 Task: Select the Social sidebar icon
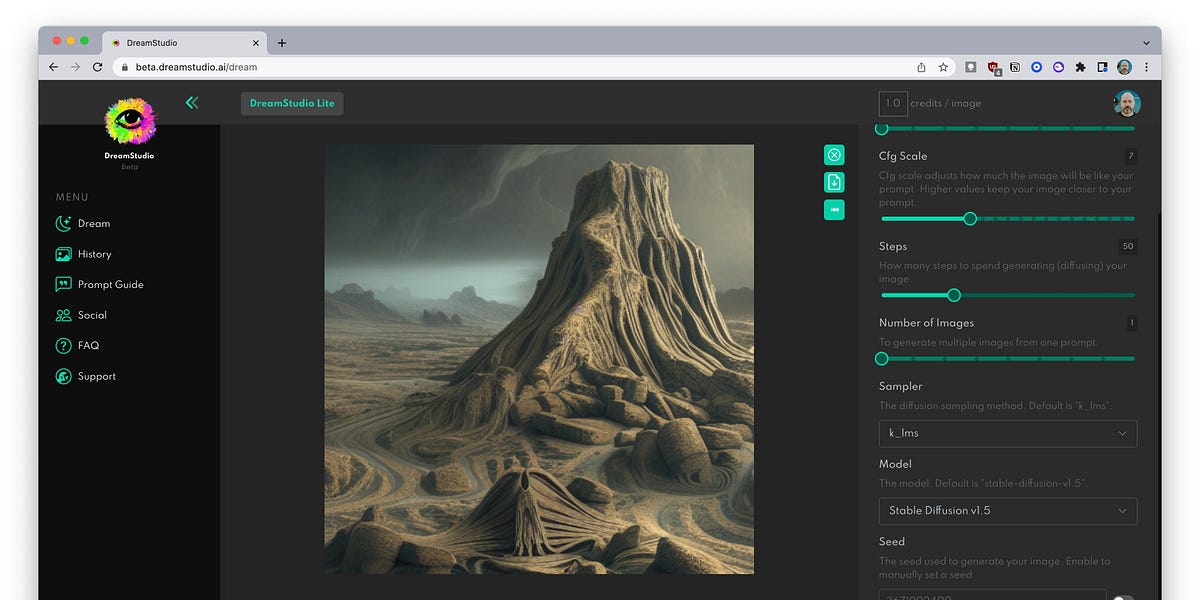click(x=62, y=315)
